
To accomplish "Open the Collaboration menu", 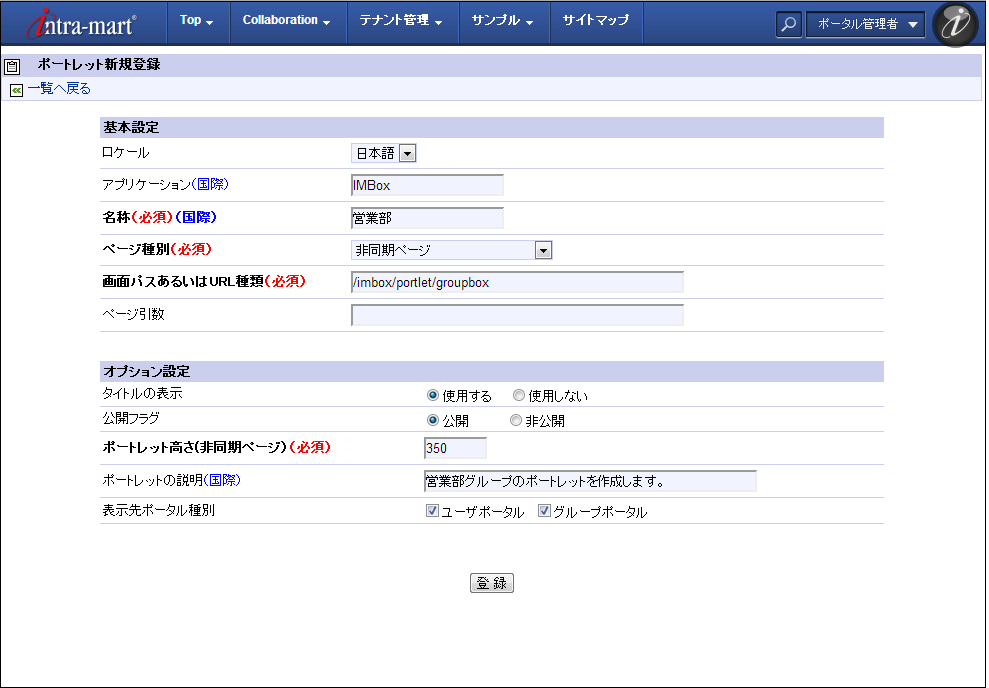I will (286, 21).
